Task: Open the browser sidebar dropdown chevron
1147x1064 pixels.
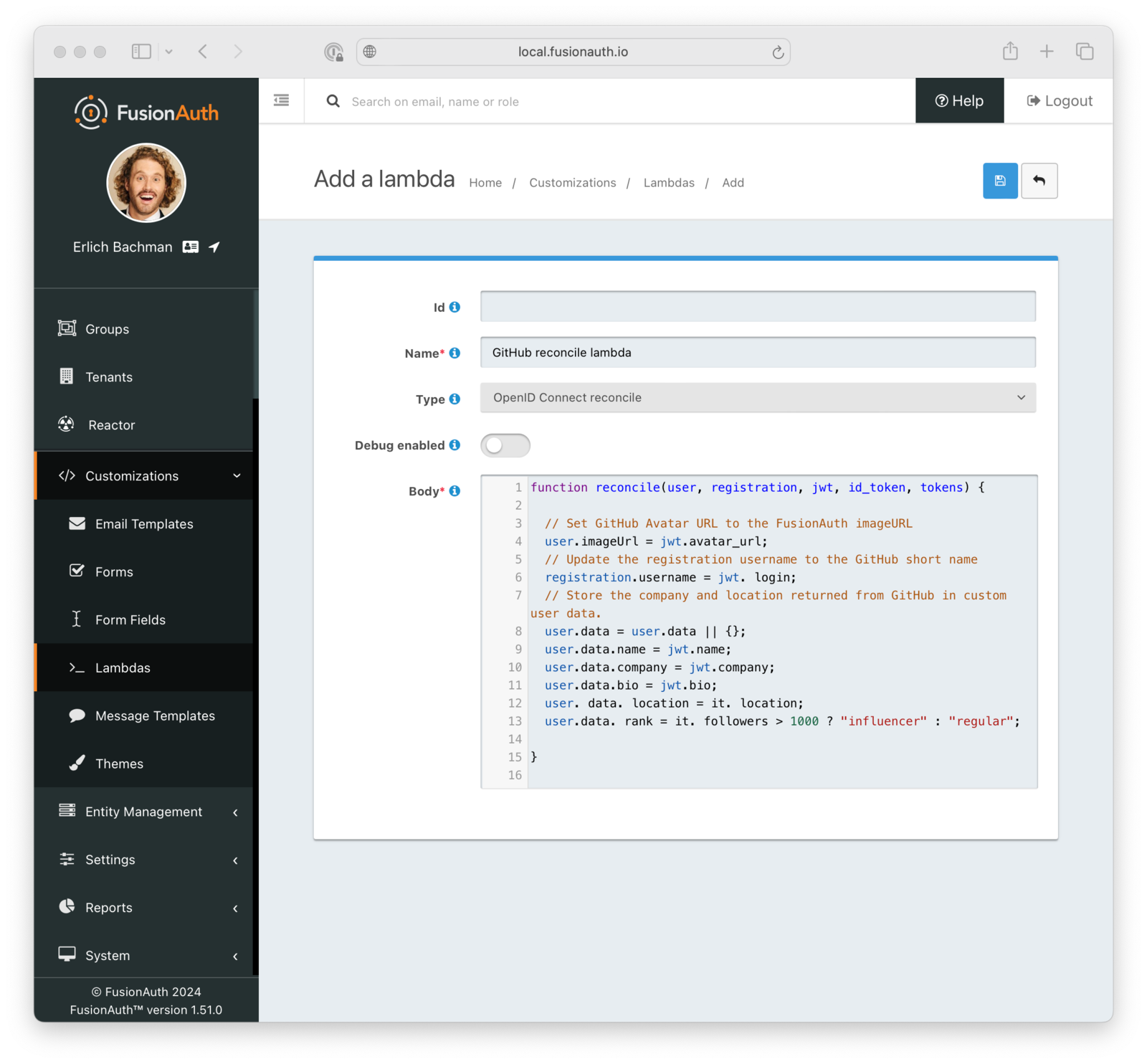Action: tap(169, 52)
